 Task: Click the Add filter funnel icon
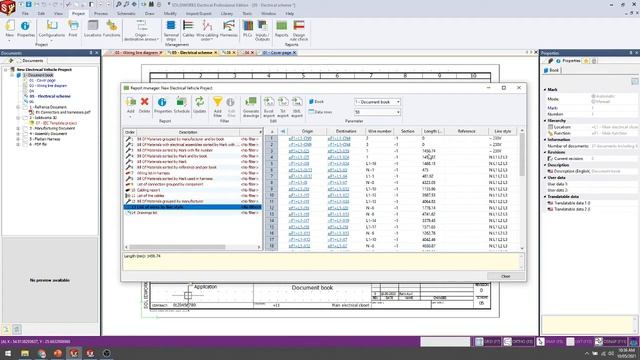[x=218, y=102]
